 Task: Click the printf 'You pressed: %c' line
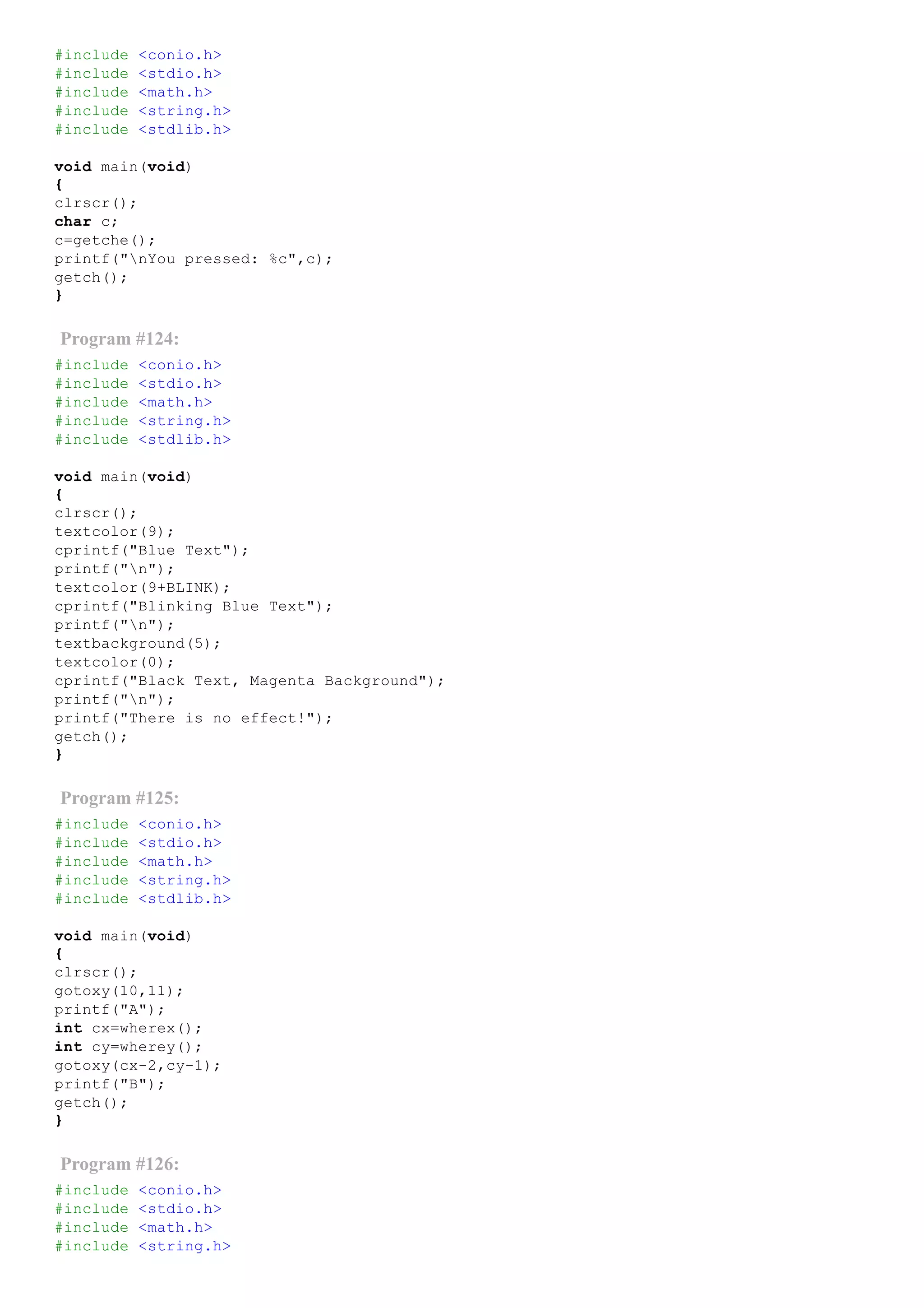194,259
